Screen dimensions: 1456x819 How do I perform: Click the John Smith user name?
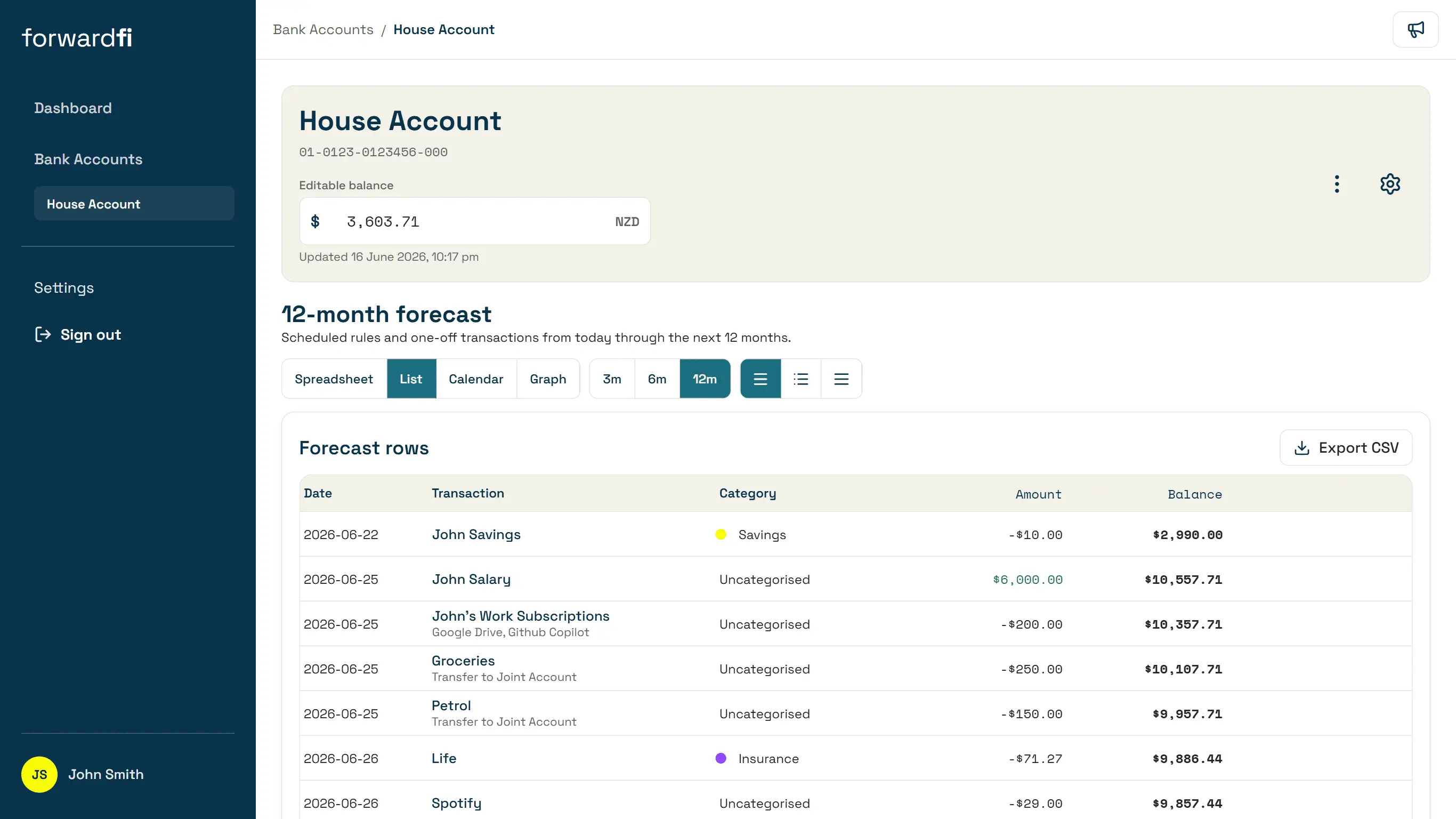[x=106, y=774]
